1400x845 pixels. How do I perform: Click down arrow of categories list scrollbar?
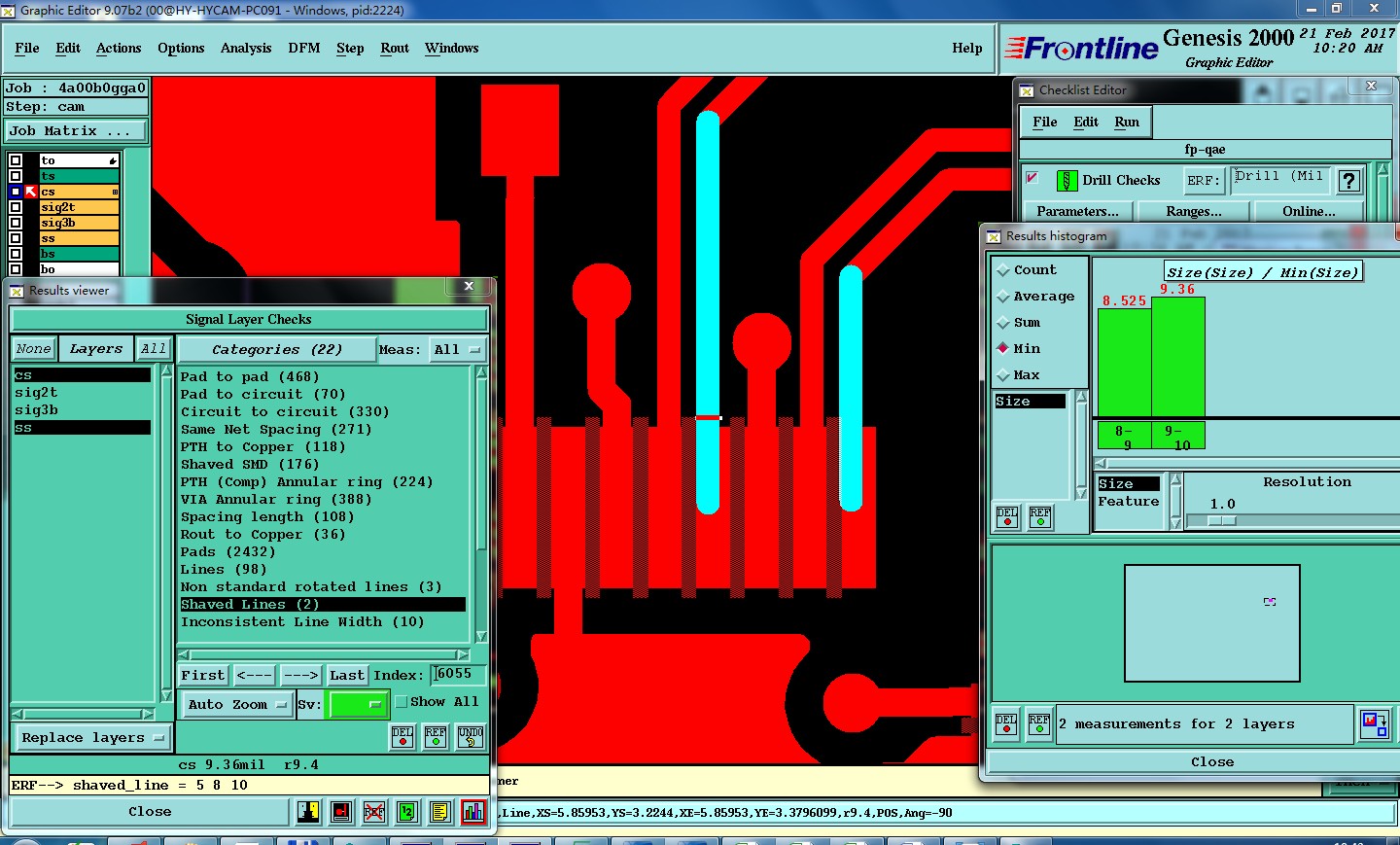point(481,637)
